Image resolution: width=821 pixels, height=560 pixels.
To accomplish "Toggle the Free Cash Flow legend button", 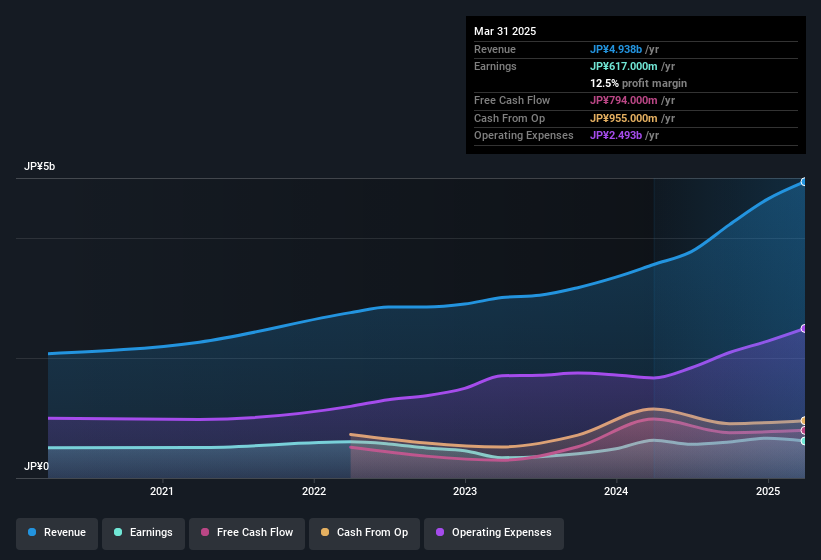I will (x=247, y=534).
